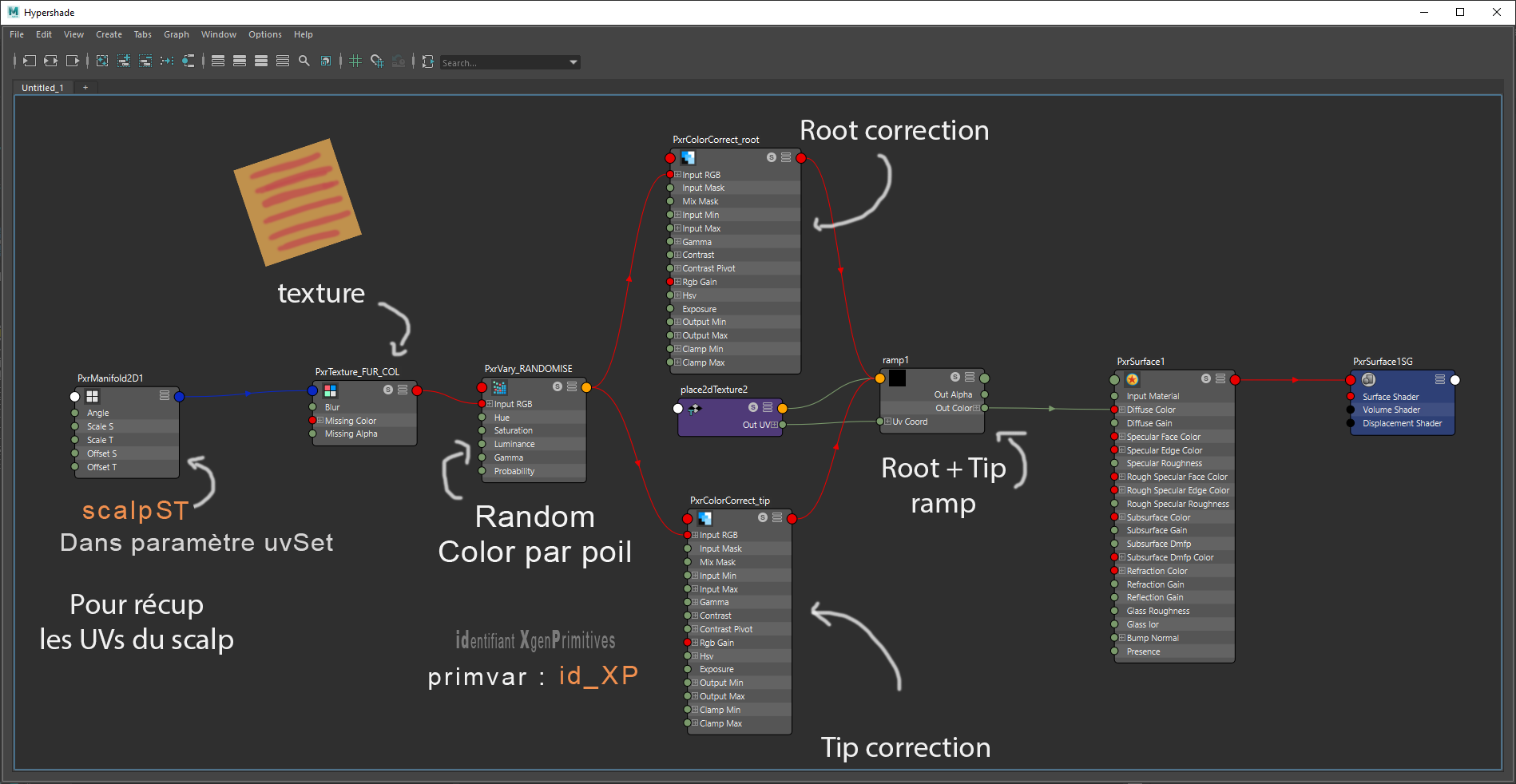Toggle snap to grid magnet icon
This screenshot has height=784, width=1516.
(377, 61)
